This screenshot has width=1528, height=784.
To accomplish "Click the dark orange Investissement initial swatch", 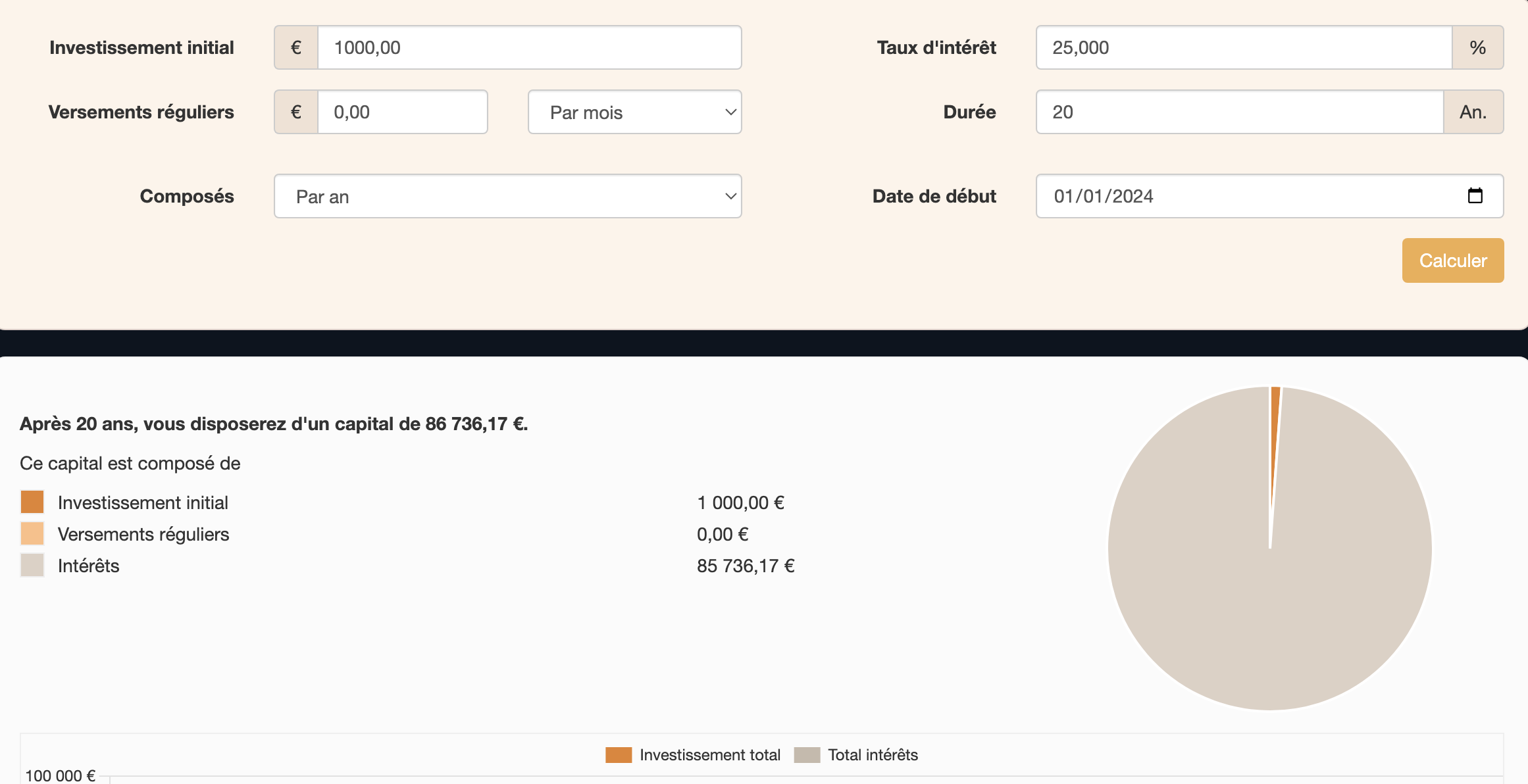I will pos(32,502).
